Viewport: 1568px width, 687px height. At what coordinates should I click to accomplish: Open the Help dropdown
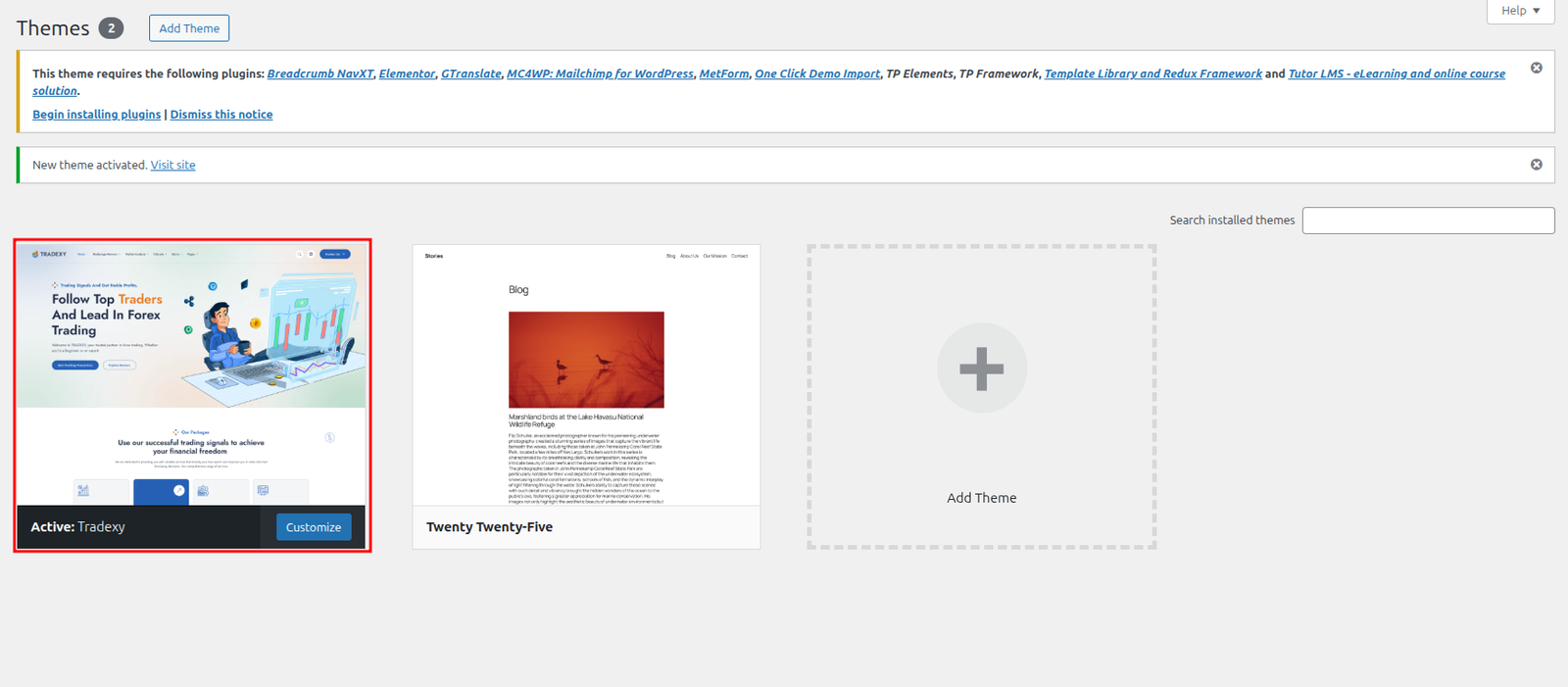[1520, 11]
